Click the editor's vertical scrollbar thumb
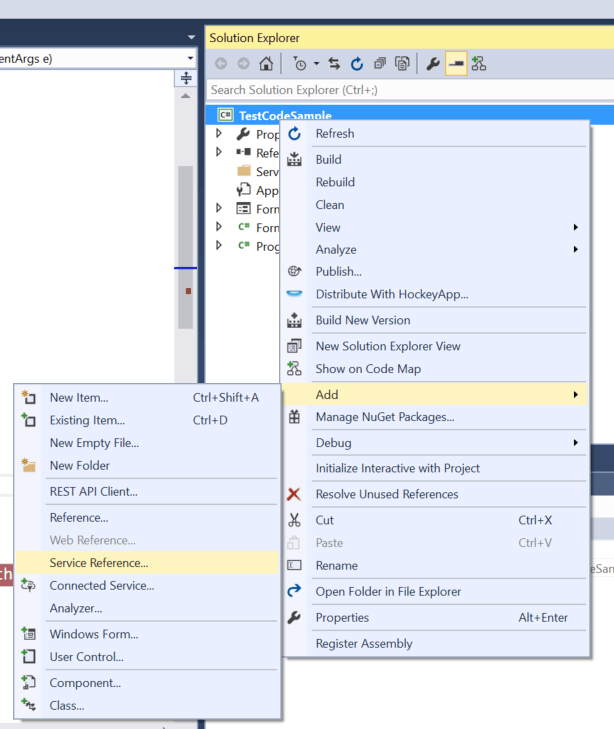Screen dimensions: 614x729 [x=185, y=245]
